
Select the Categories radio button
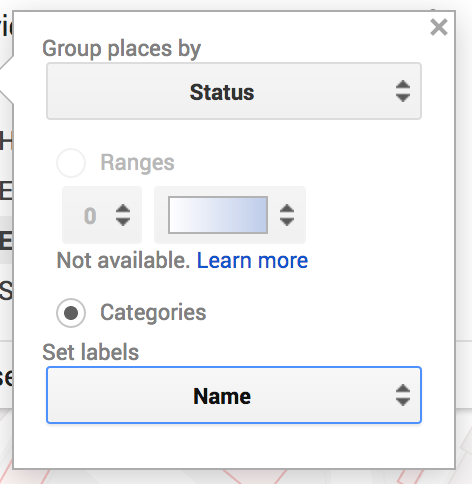(x=71, y=313)
